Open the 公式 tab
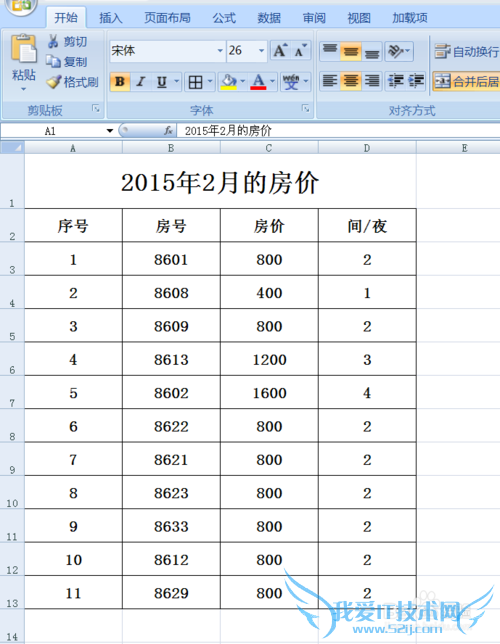 pyautogui.click(x=224, y=18)
